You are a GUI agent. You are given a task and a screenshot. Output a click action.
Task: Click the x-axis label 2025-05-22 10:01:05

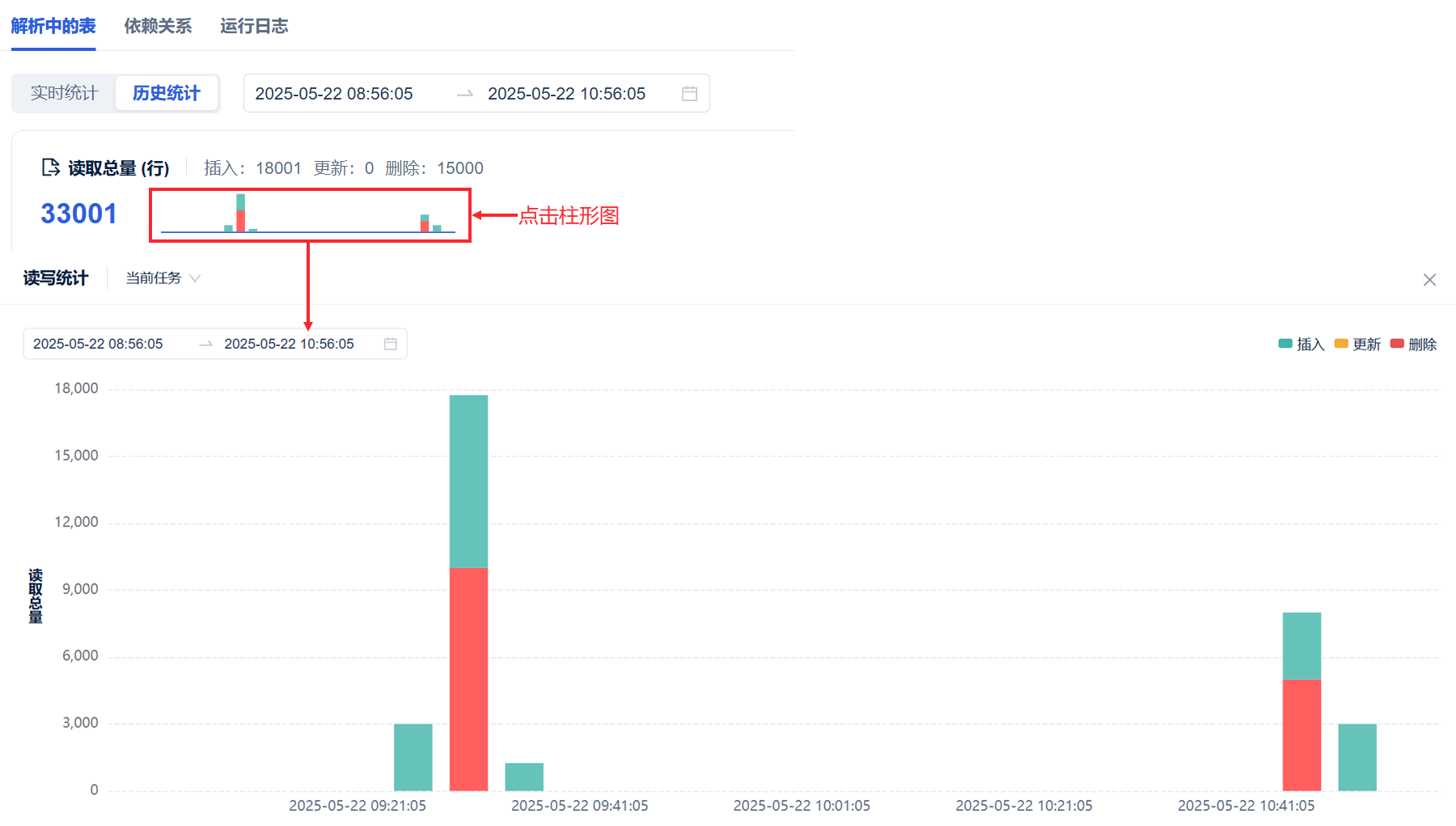click(x=802, y=806)
